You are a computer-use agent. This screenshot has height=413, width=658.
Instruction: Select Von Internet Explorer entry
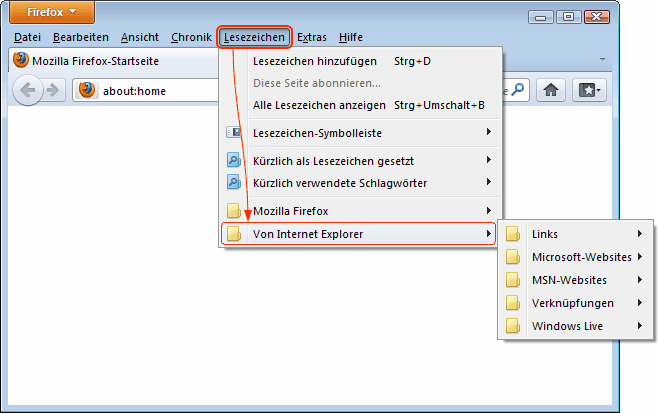coord(358,234)
